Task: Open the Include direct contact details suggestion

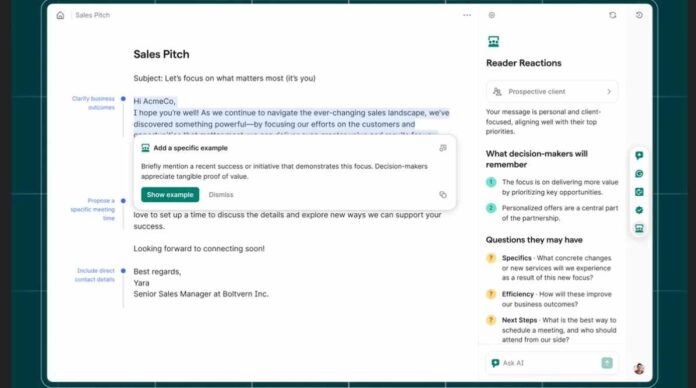Action: (x=95, y=275)
